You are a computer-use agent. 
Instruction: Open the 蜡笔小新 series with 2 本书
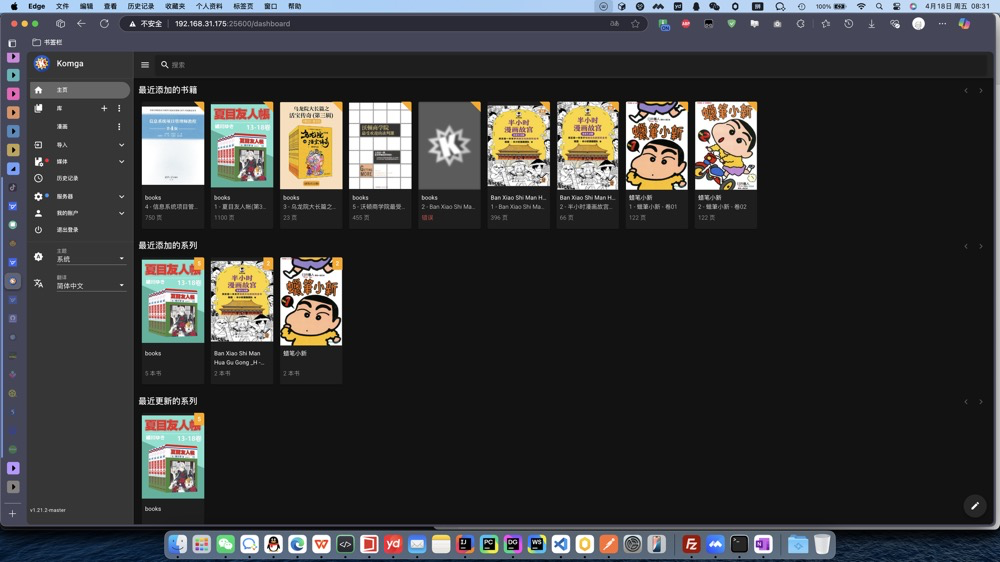click(311, 300)
